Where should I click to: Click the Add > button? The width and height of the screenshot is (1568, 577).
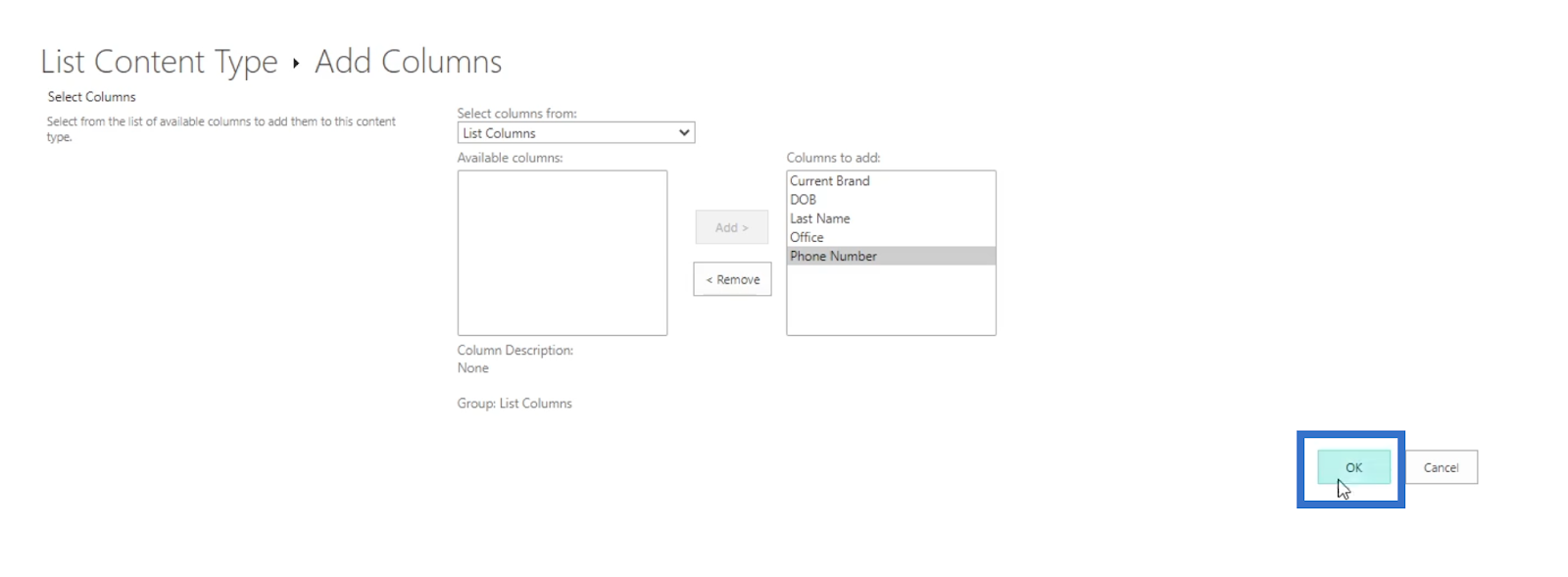tap(732, 227)
